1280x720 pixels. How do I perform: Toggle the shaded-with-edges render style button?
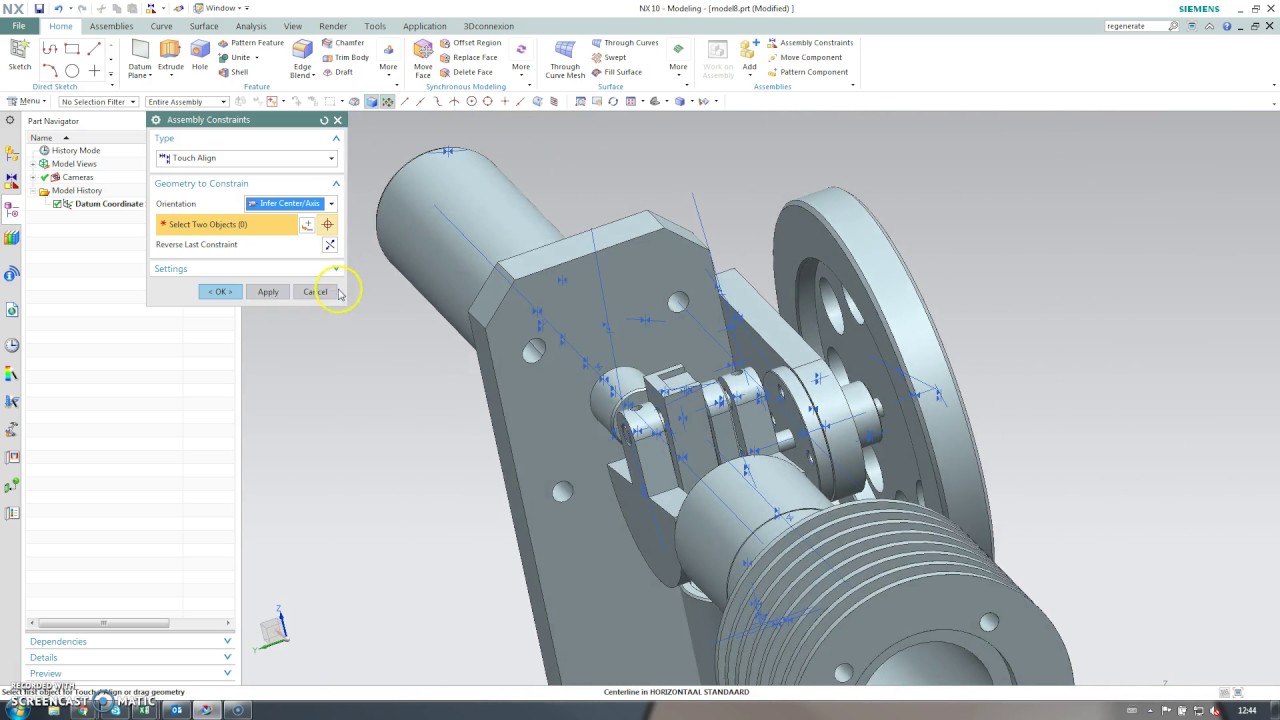372,101
